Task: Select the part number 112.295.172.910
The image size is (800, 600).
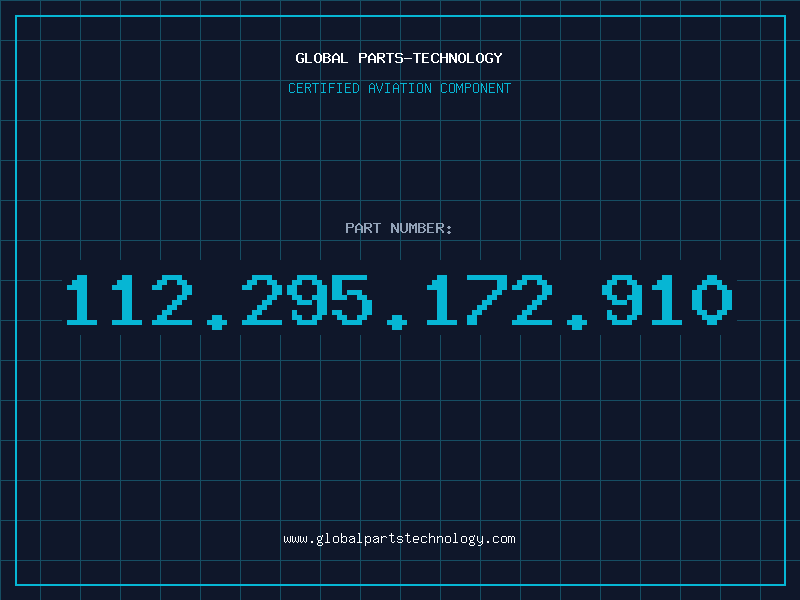Action: coord(399,301)
